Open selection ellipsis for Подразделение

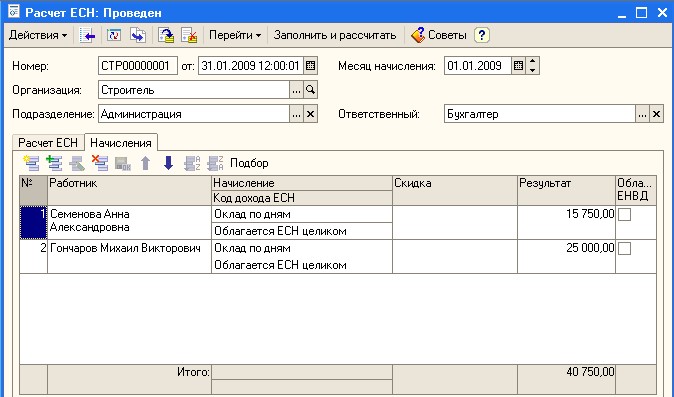pos(296,114)
